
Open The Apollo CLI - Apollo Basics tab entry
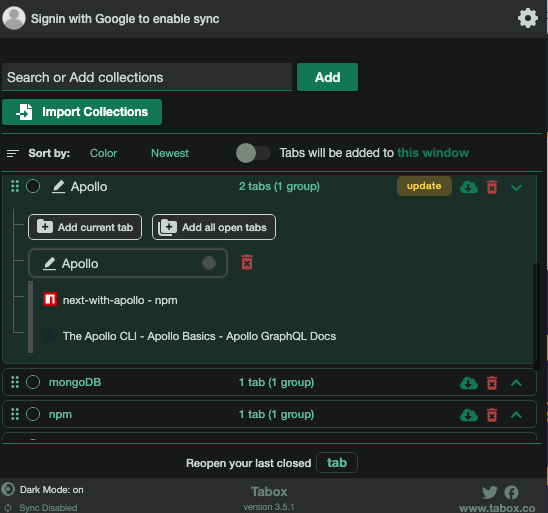(x=199, y=336)
